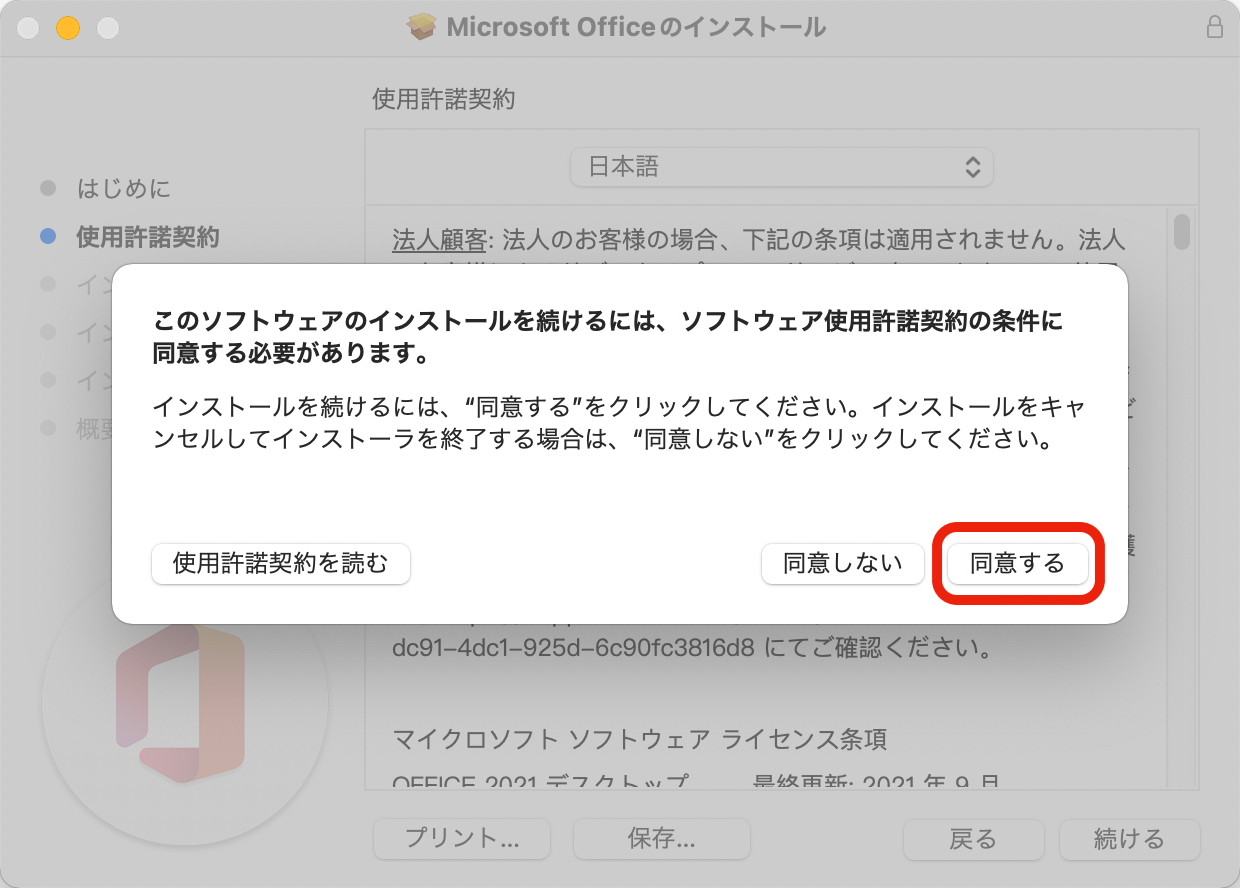Click 同意しない to decline the license
Viewport: 1240px width, 888px height.
pos(842,564)
